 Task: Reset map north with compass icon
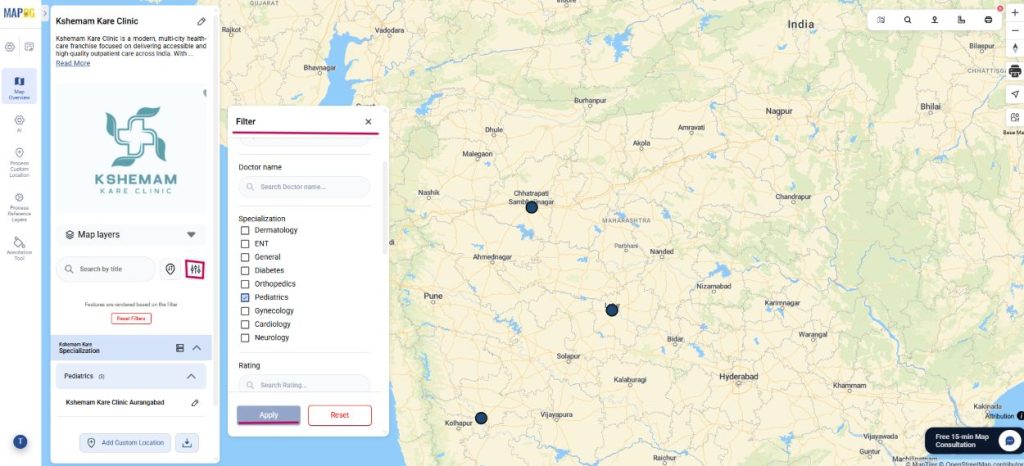click(x=1014, y=46)
